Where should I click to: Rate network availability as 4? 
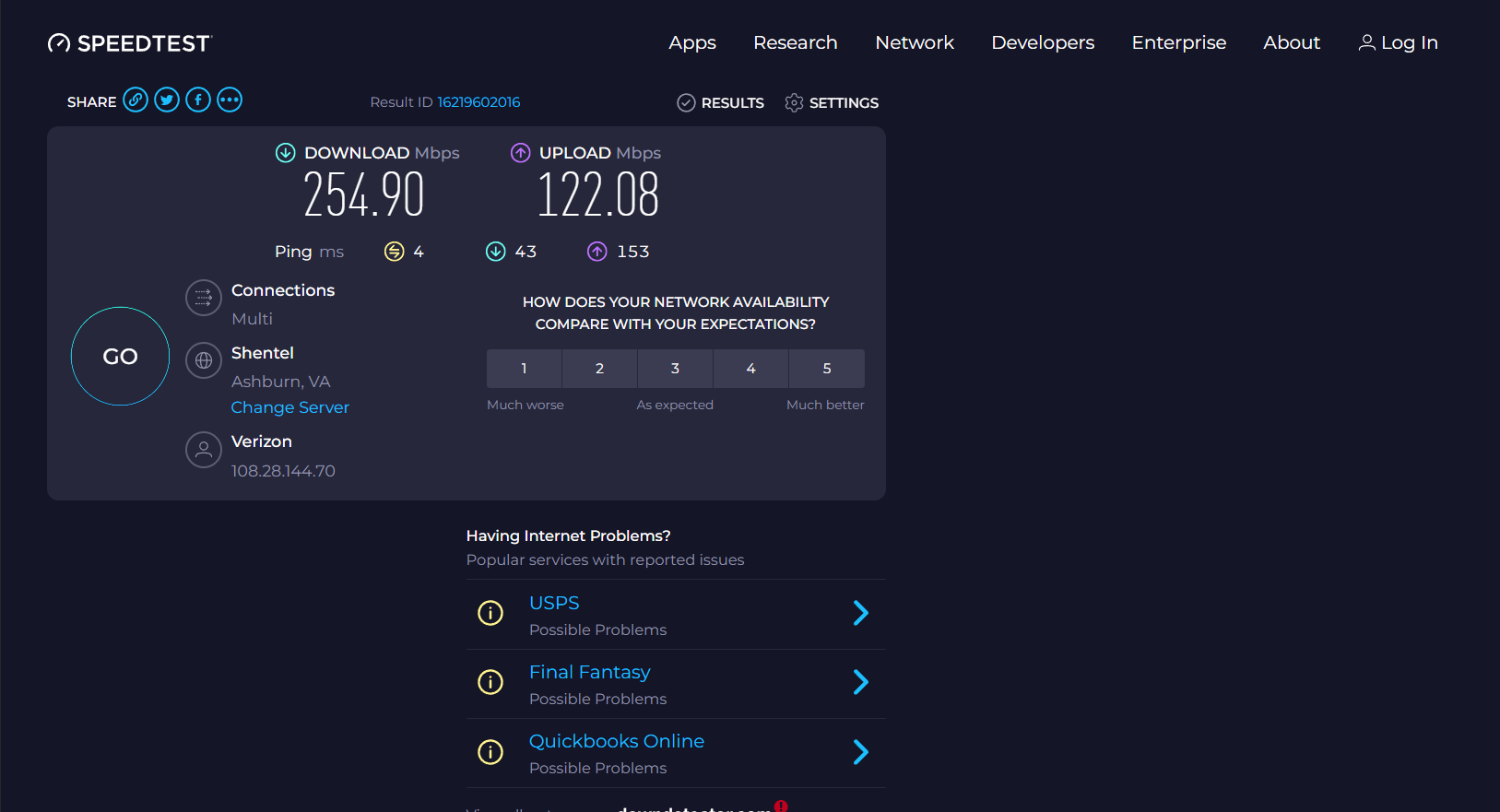[750, 369]
